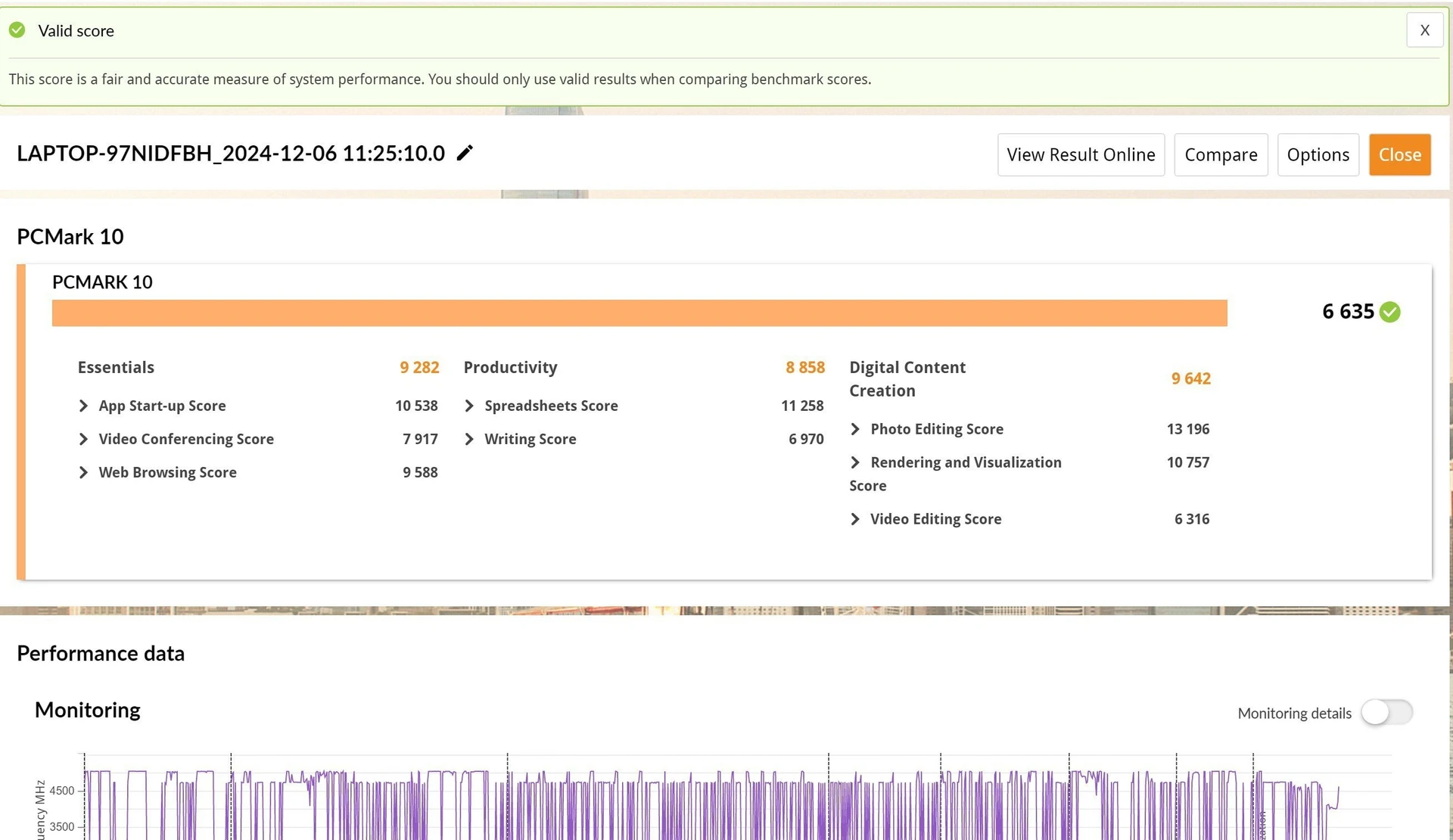Expand the Spreadsheets Score row

469,406
